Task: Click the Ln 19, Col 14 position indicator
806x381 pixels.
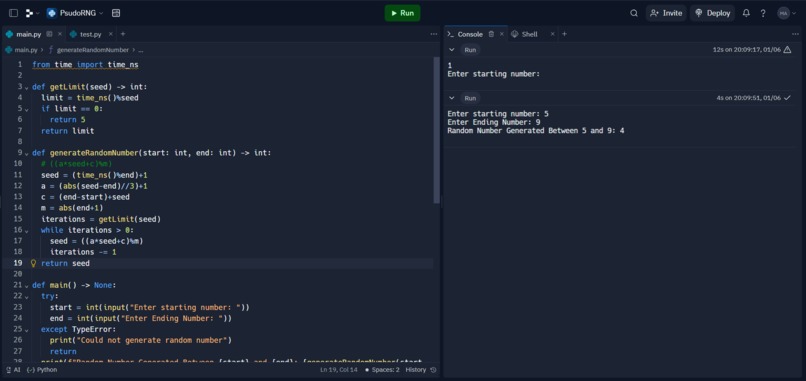Action: [x=338, y=370]
